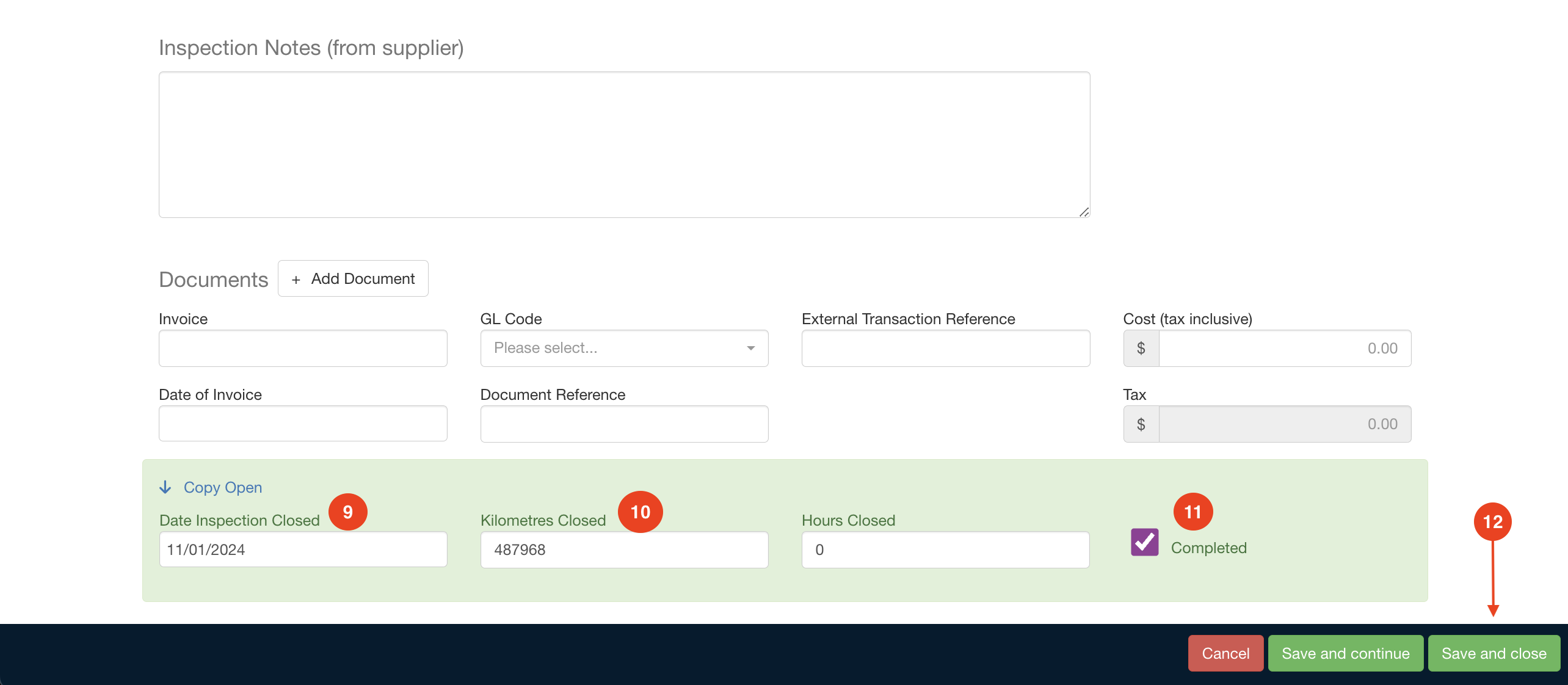Click into the Invoice field
1568x685 pixels.
click(303, 348)
